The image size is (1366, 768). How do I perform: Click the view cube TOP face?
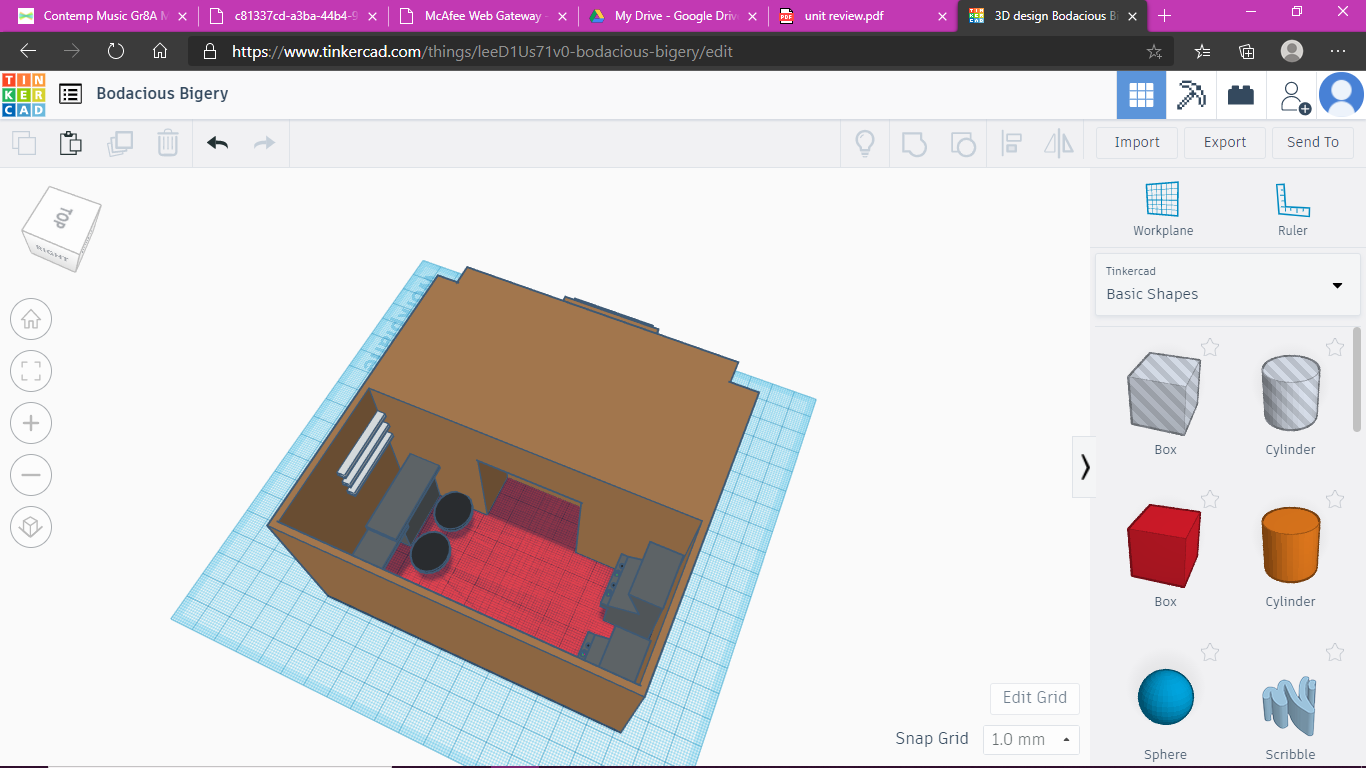coord(64,217)
